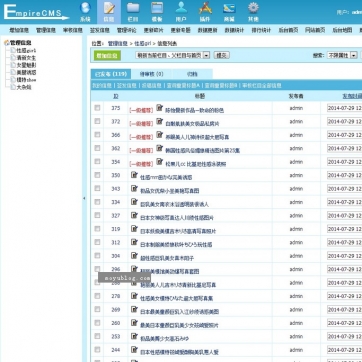Open the 后台首页 submenu item
The image size is (362, 362).
coord(288,30)
